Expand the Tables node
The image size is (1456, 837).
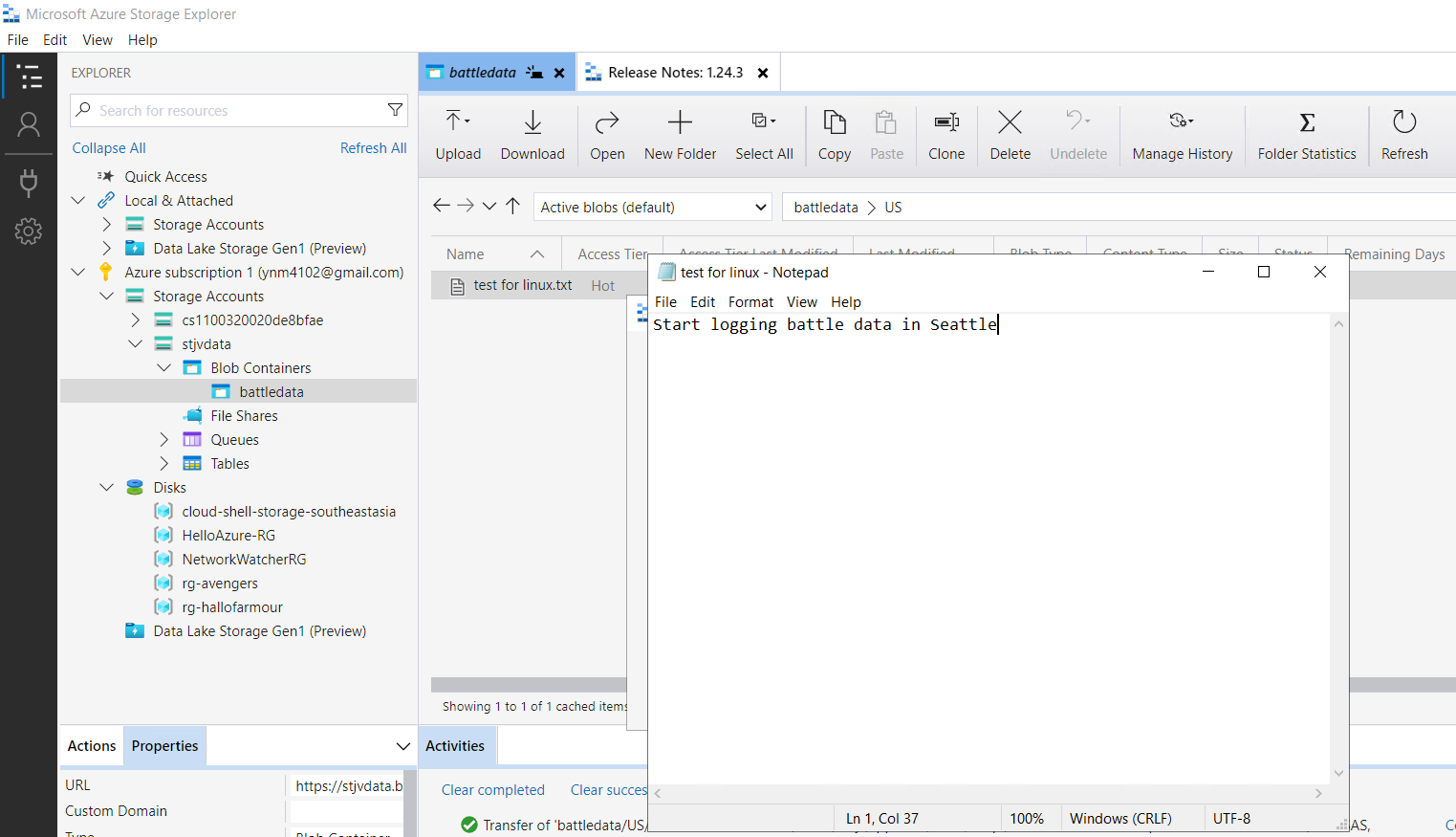point(164,463)
